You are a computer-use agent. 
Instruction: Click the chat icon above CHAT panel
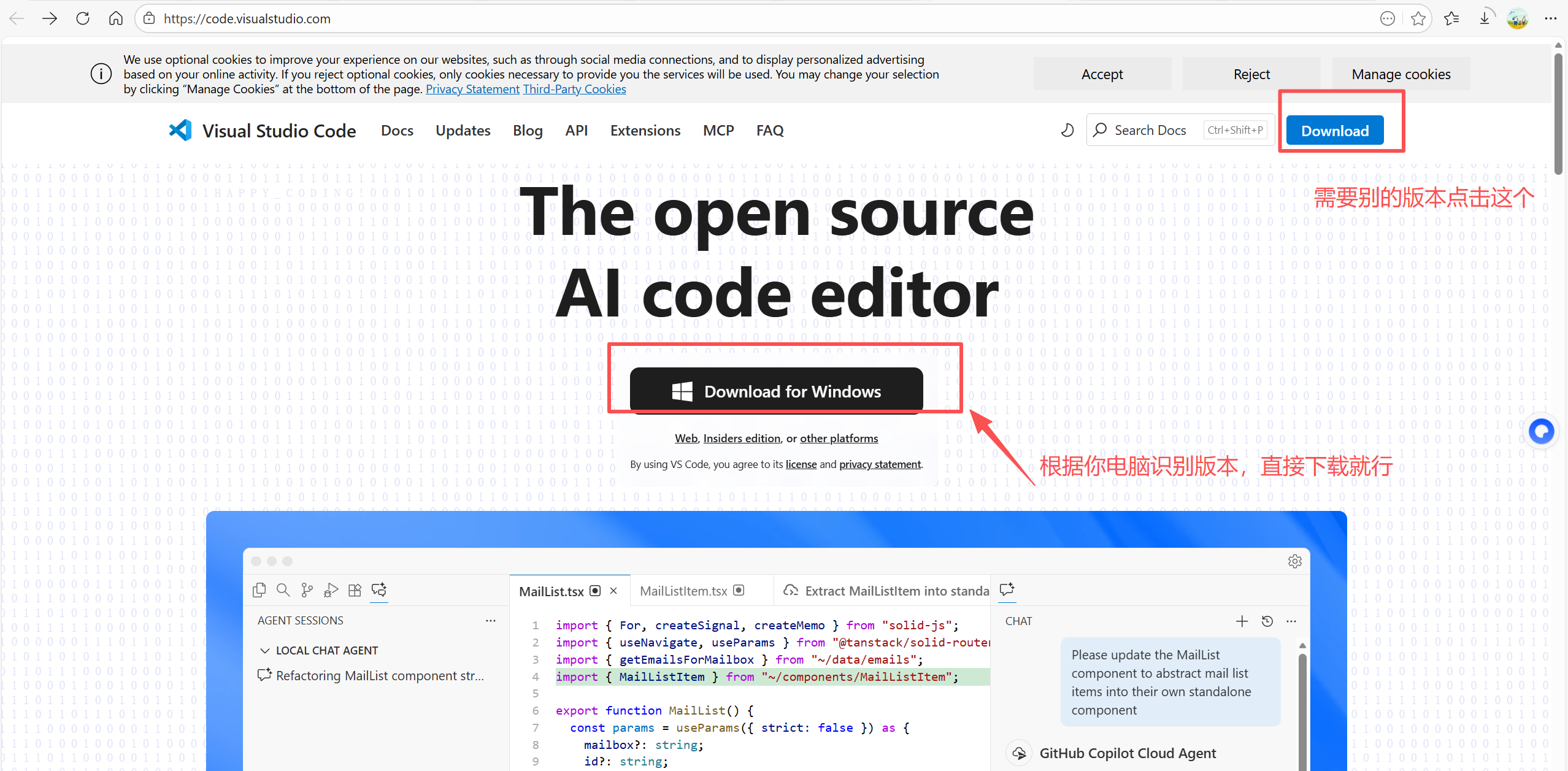click(1007, 589)
